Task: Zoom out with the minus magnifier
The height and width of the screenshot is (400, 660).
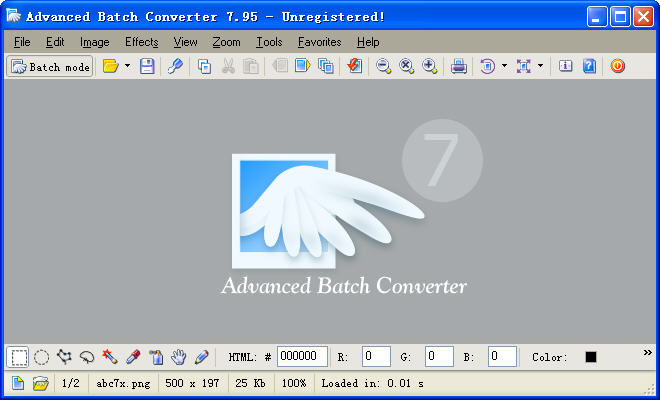Action: [383, 66]
